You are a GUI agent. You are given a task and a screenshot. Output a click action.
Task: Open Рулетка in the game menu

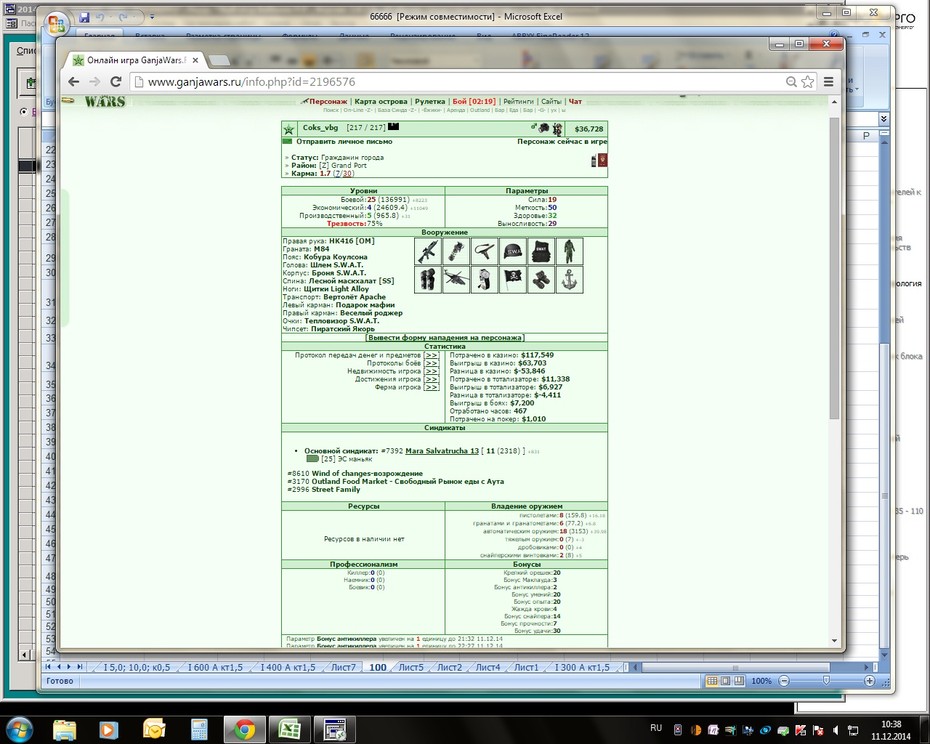coord(430,101)
